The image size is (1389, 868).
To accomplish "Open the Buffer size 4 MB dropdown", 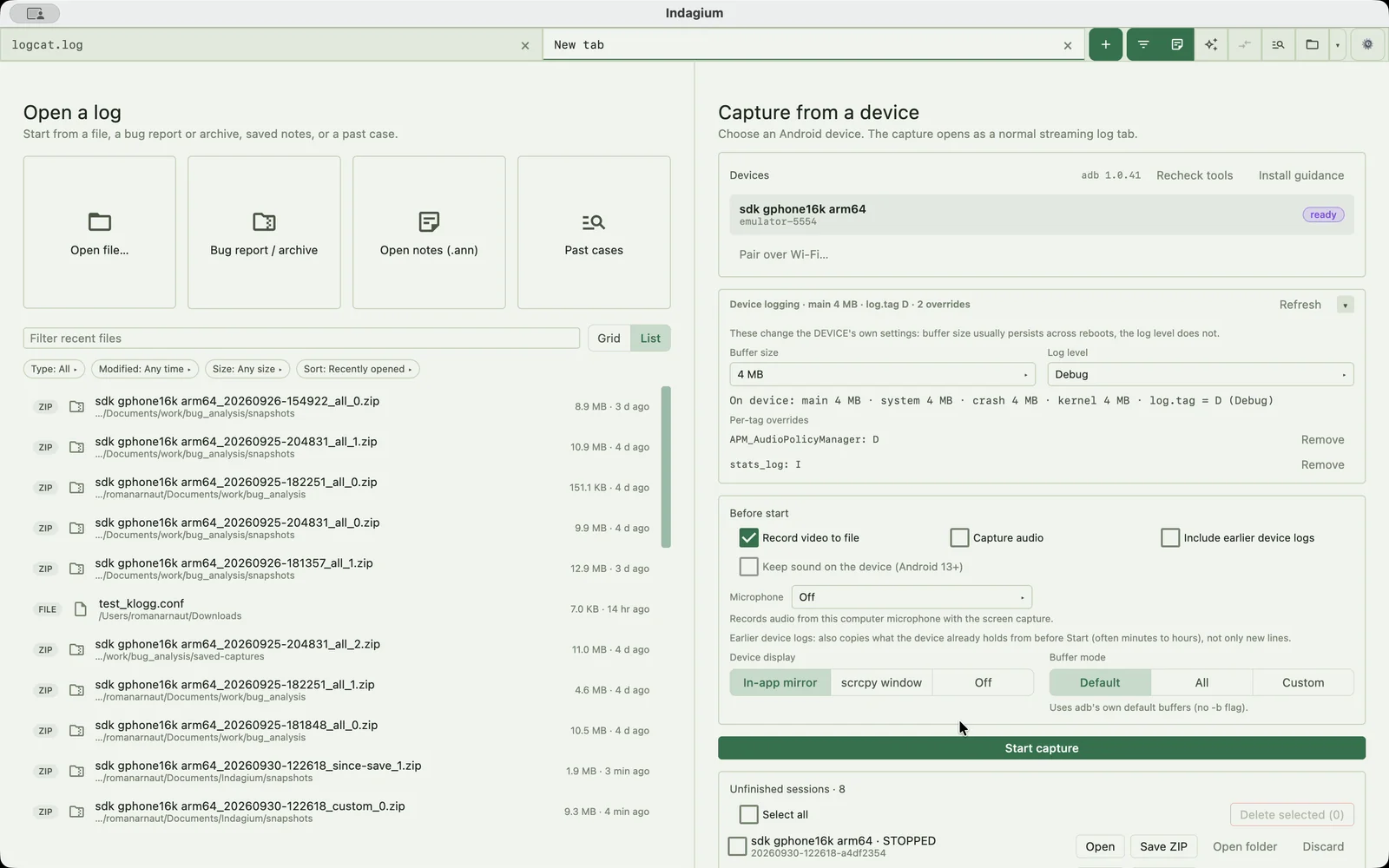I will pyautogui.click(x=882, y=374).
